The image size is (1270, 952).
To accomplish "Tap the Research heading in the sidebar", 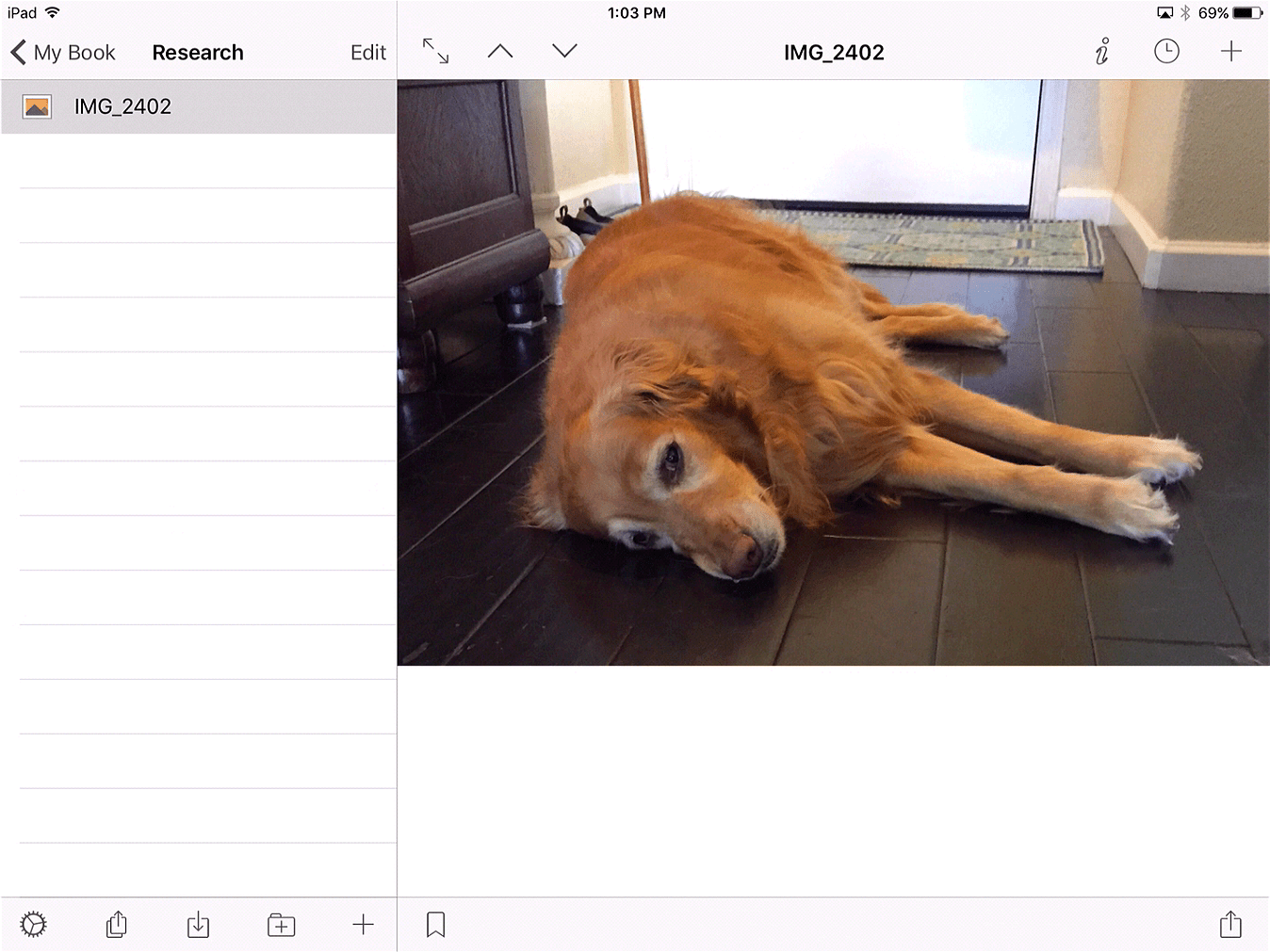I will point(198,53).
